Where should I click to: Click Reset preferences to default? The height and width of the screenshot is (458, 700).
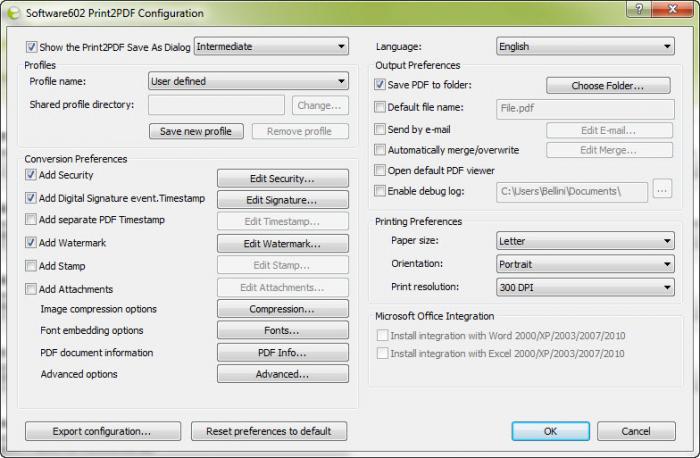pos(269,431)
